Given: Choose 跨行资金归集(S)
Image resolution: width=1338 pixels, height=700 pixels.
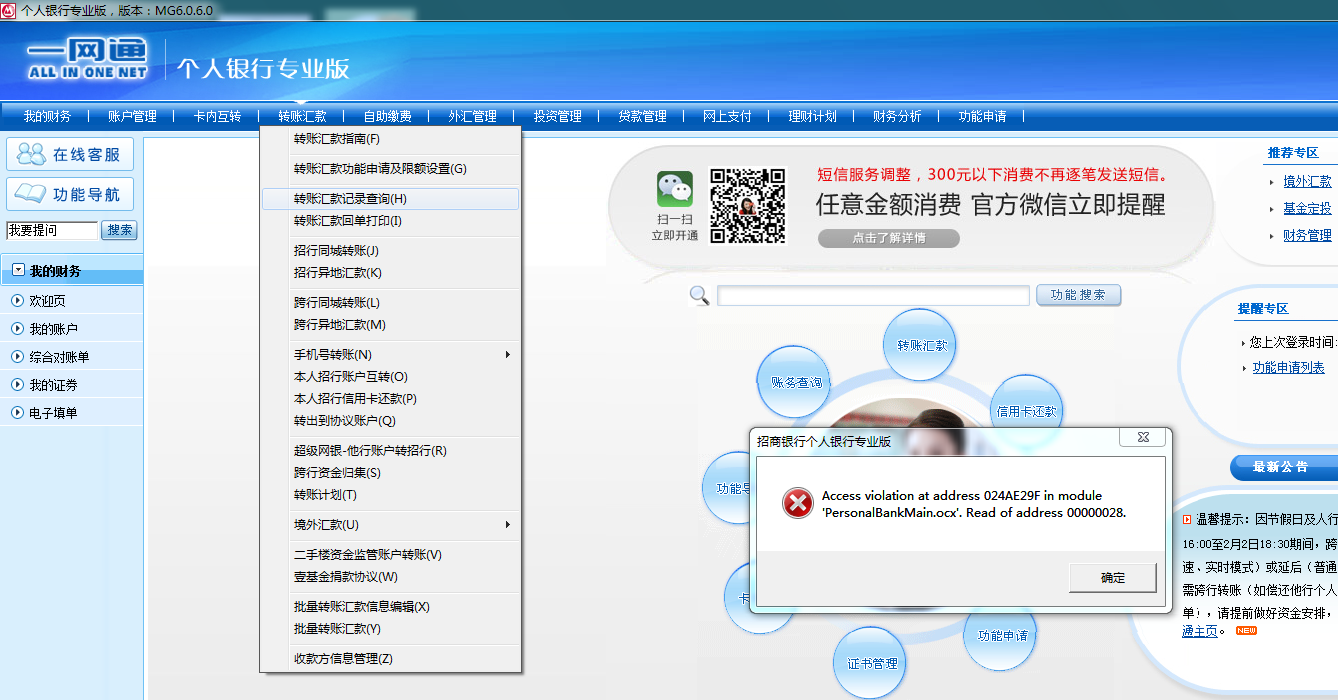Looking at the screenshot, I should [390, 473].
